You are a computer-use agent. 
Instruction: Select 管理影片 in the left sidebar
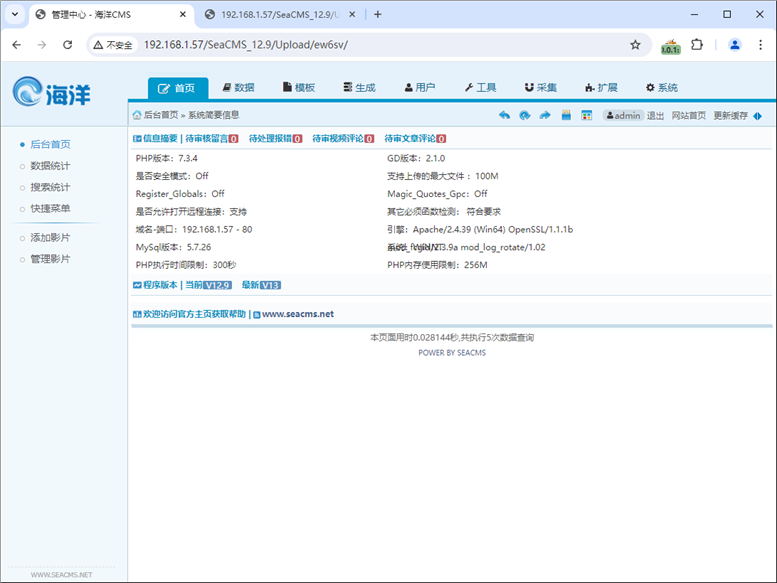coord(50,260)
